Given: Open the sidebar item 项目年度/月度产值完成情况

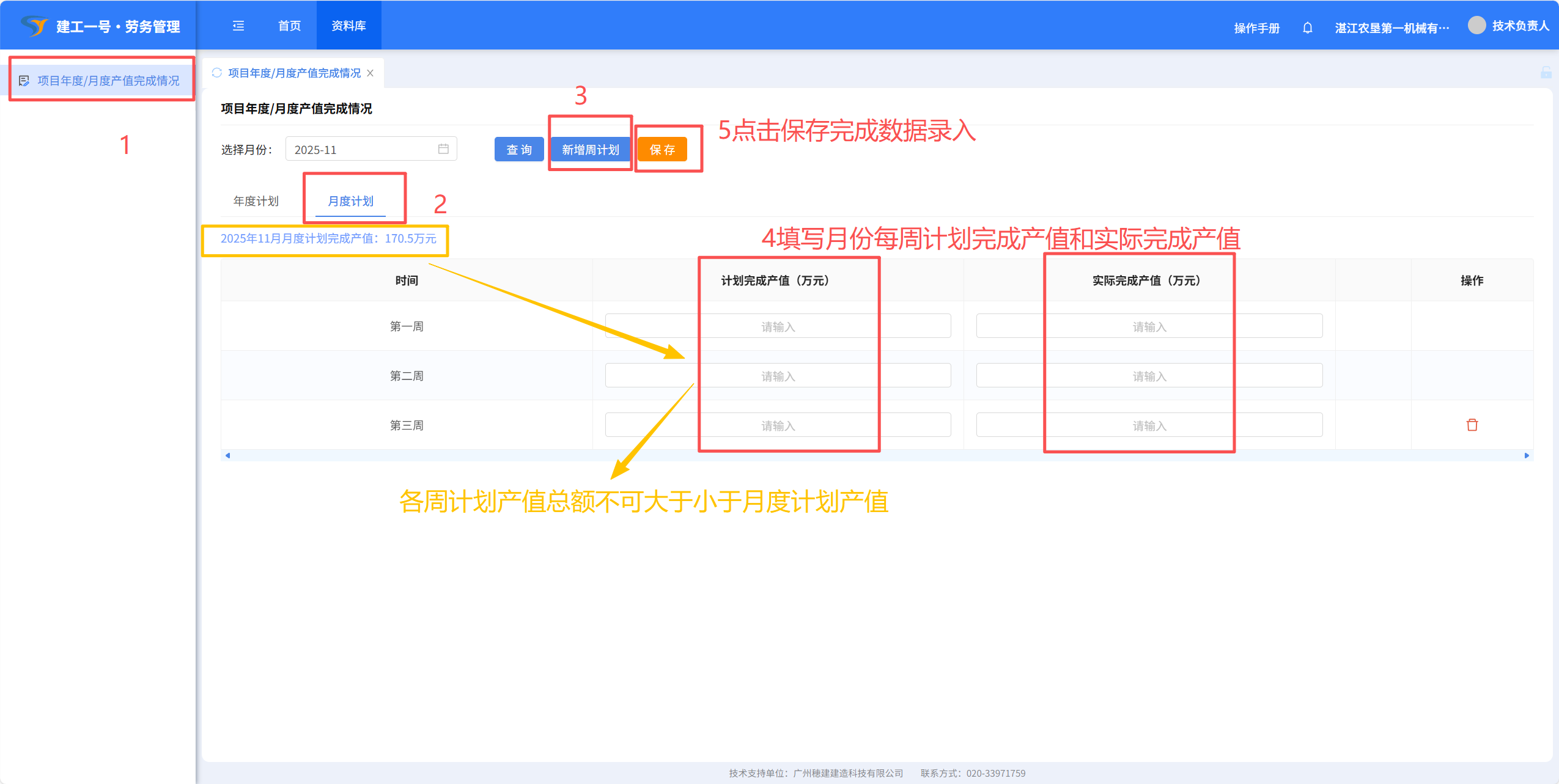Looking at the screenshot, I should click(108, 81).
